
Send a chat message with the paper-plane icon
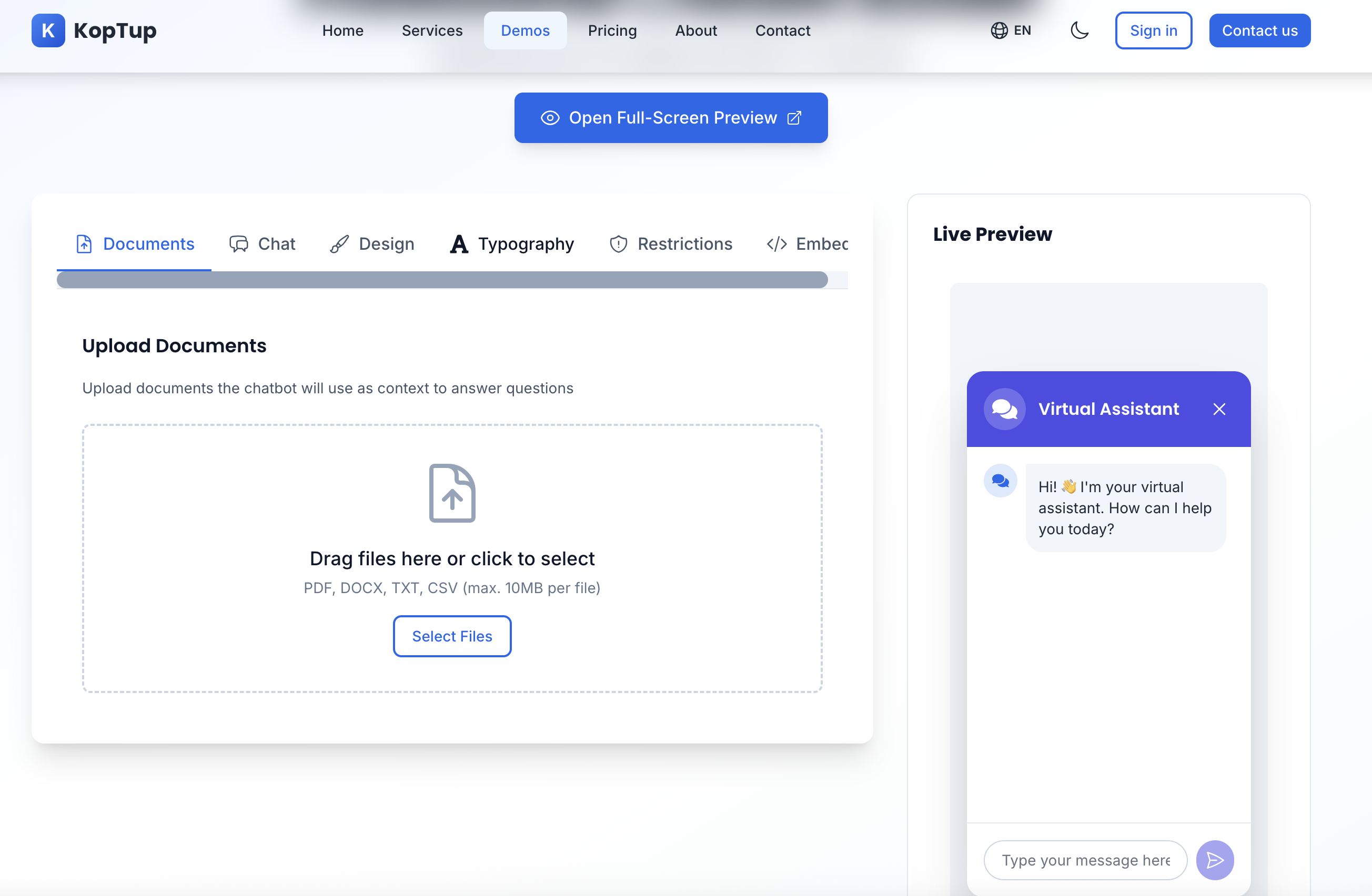(x=1215, y=860)
